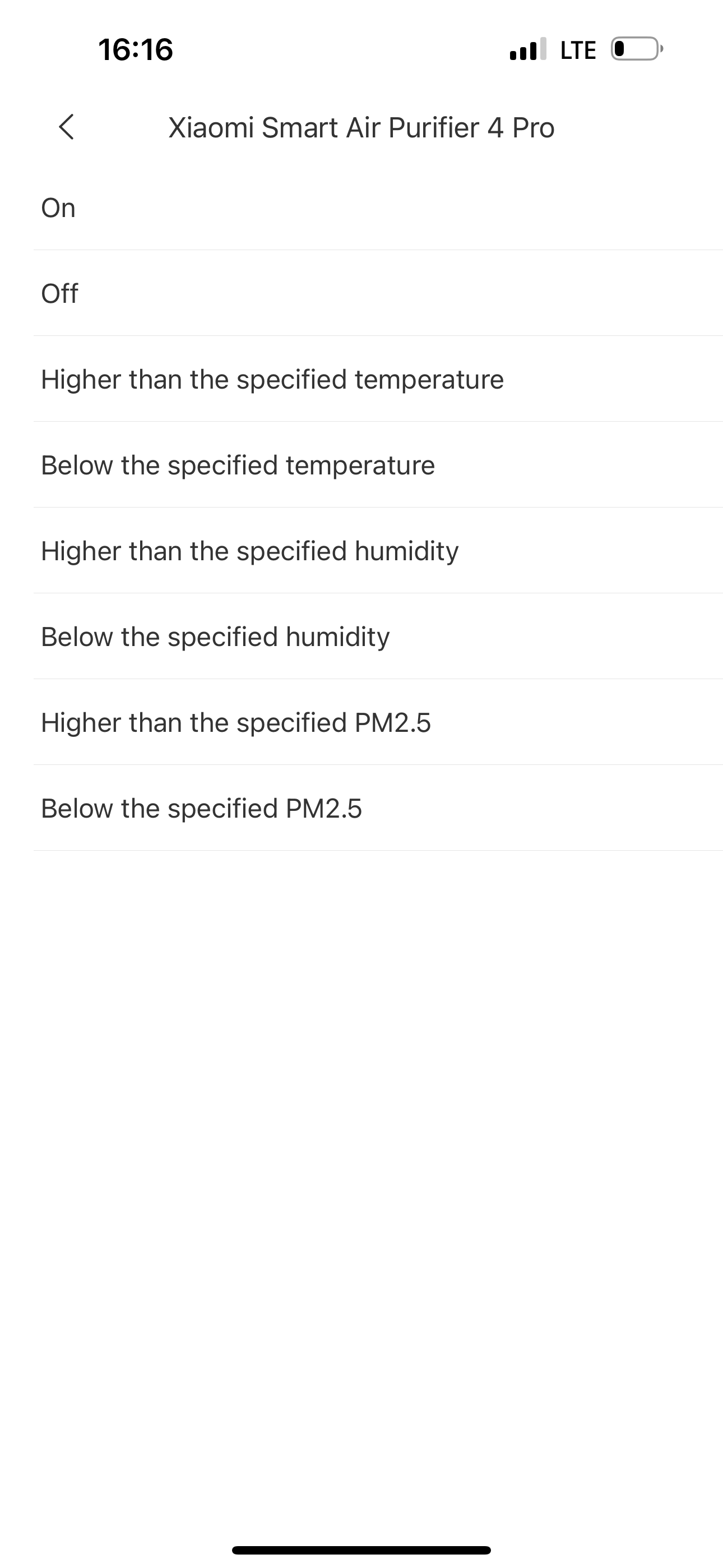The image size is (723, 1568).
Task: Tap the word humidity in the Below row
Action: (x=338, y=637)
